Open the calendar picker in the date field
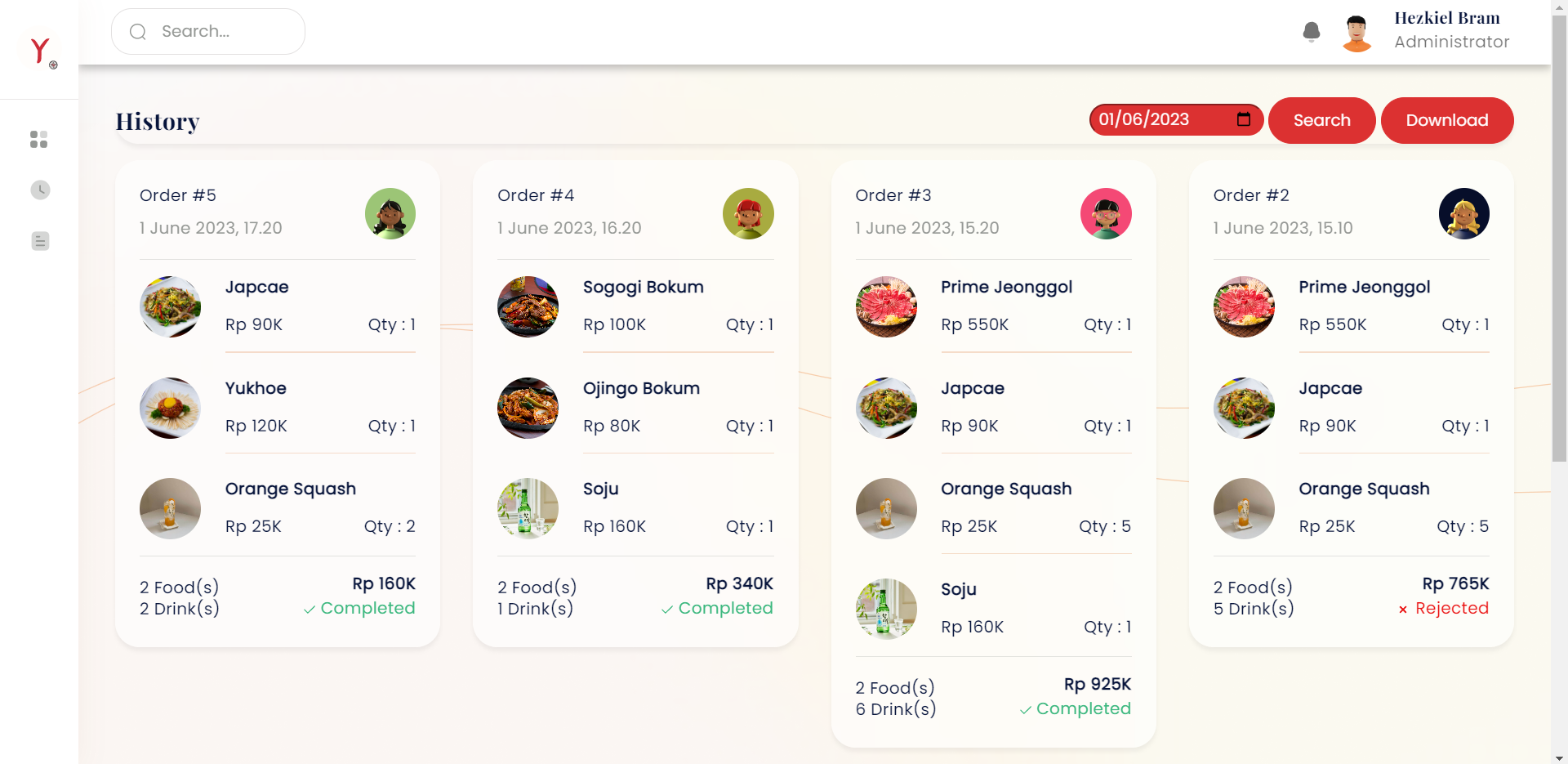The width and height of the screenshot is (1568, 764). click(1242, 119)
